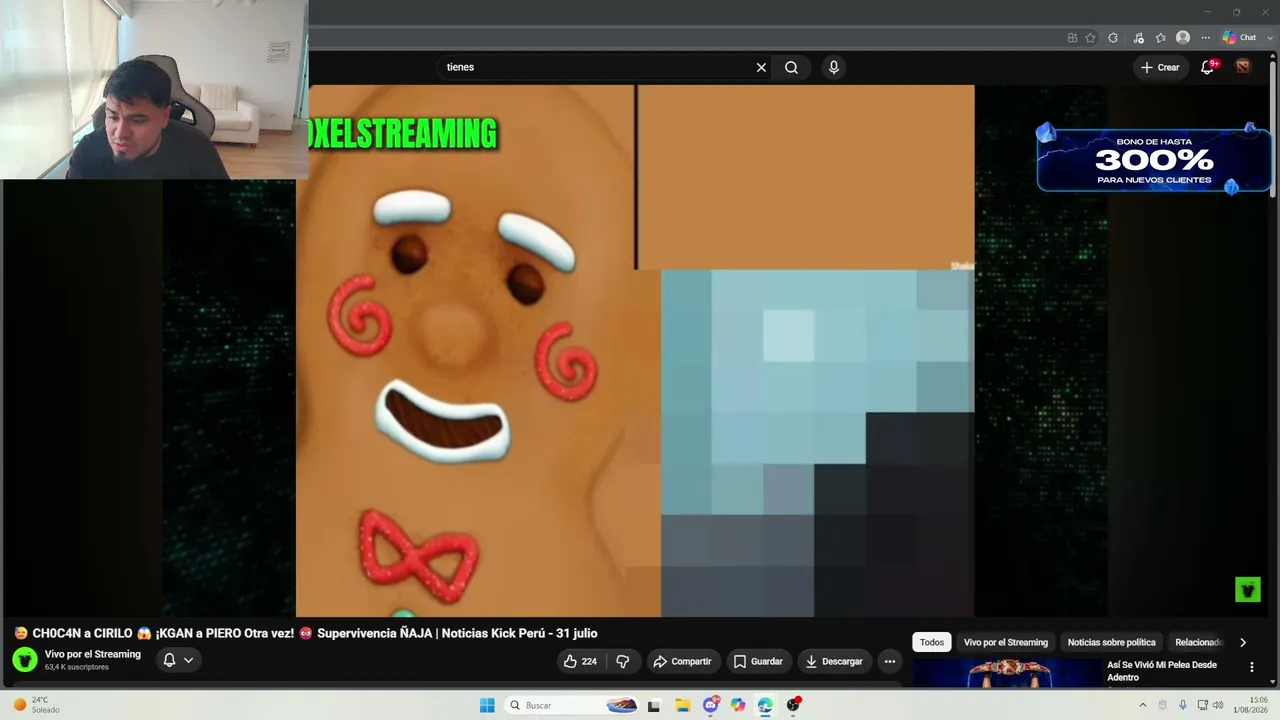The height and width of the screenshot is (720, 1280).
Task: Open the Crear upload menu
Action: click(1160, 67)
